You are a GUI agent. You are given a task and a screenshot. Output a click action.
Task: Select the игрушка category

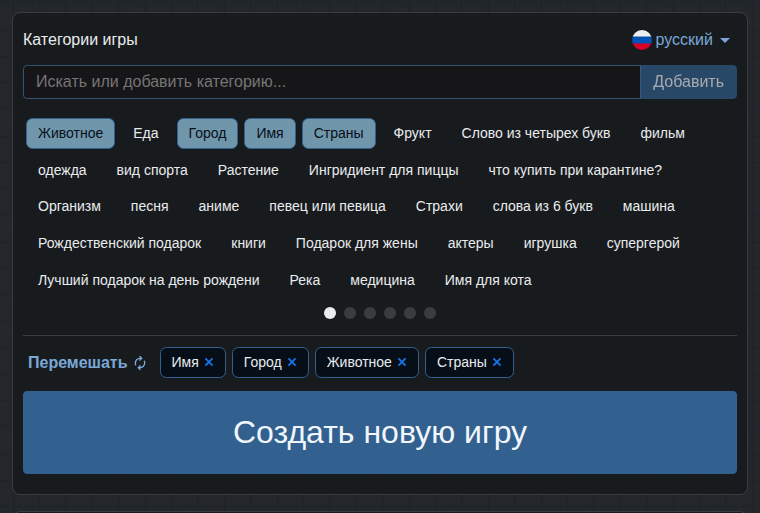550,243
